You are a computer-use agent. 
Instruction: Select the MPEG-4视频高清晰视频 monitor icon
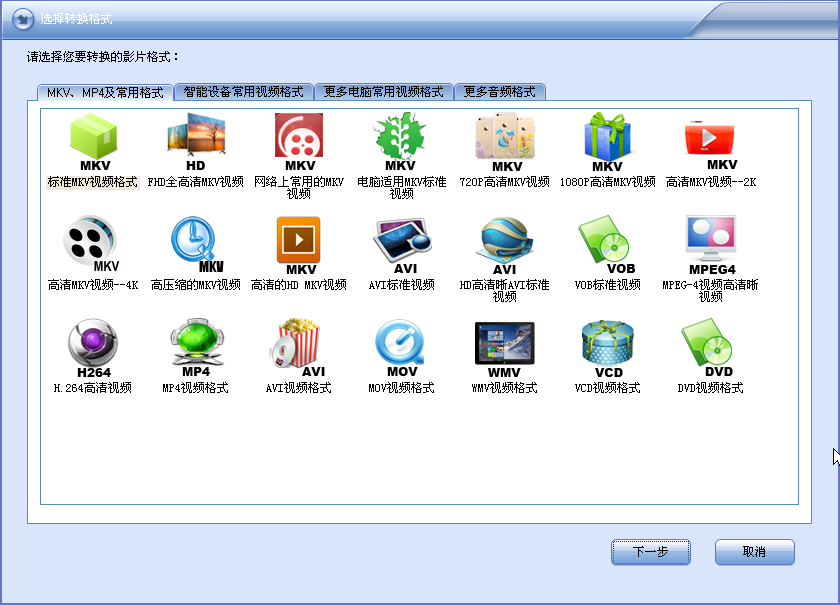[x=711, y=245]
